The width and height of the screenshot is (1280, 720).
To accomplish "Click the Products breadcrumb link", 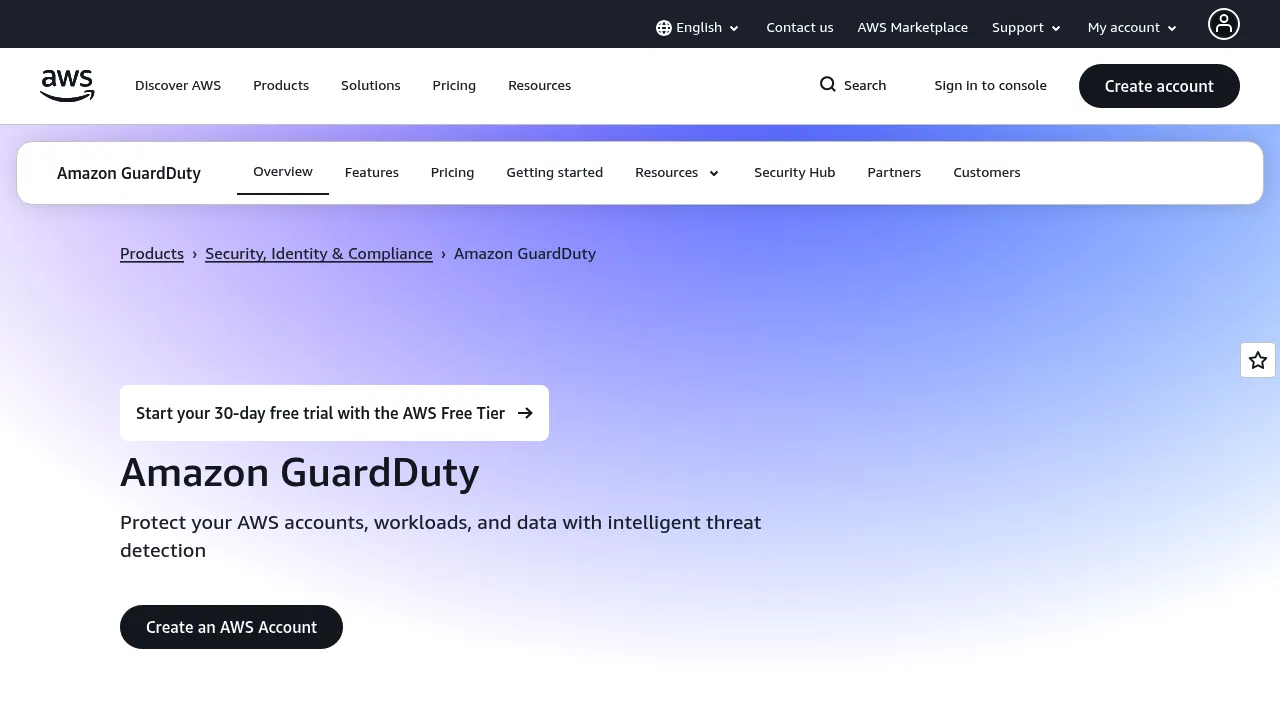I will click(x=152, y=254).
